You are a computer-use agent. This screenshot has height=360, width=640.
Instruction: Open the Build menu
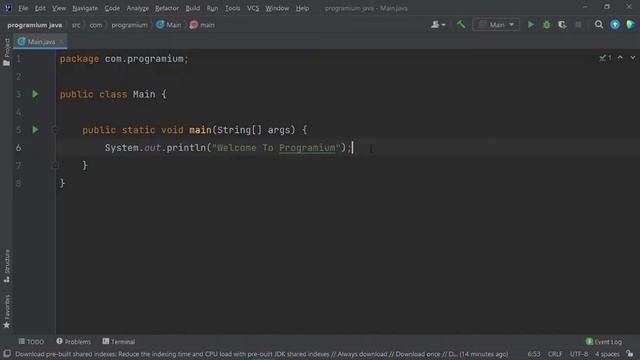point(193,8)
